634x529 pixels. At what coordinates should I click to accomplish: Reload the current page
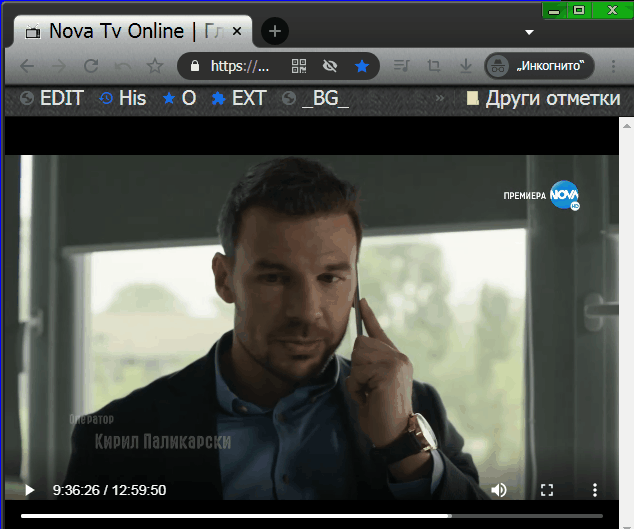click(x=91, y=66)
